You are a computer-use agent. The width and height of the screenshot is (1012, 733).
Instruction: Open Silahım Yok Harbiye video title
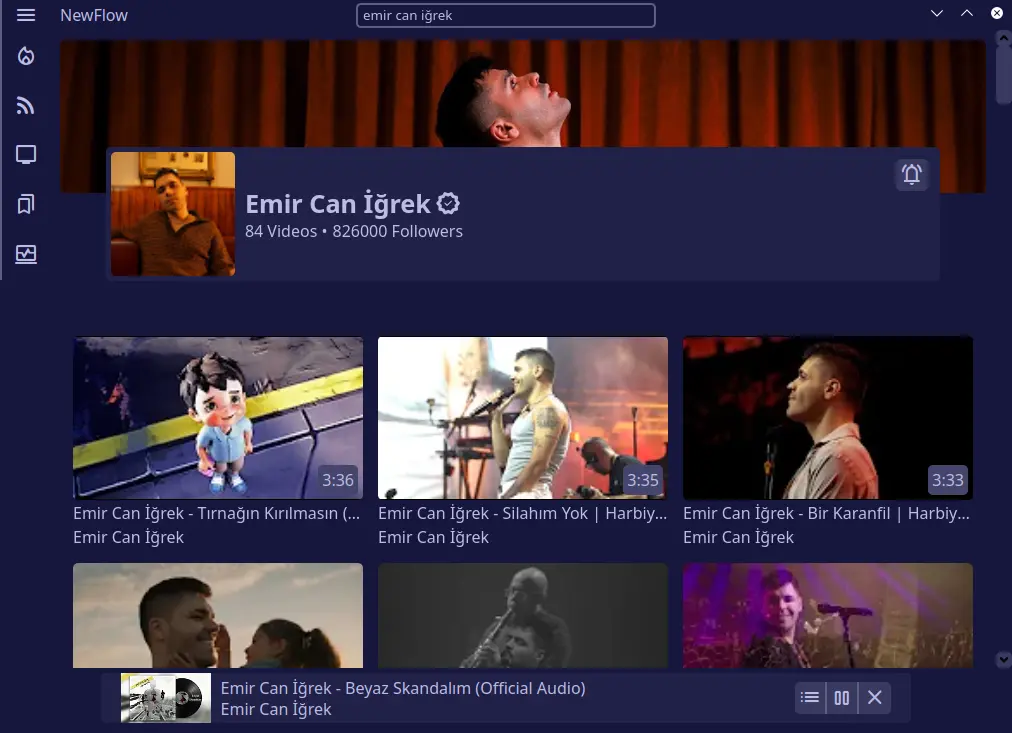[x=522, y=513]
